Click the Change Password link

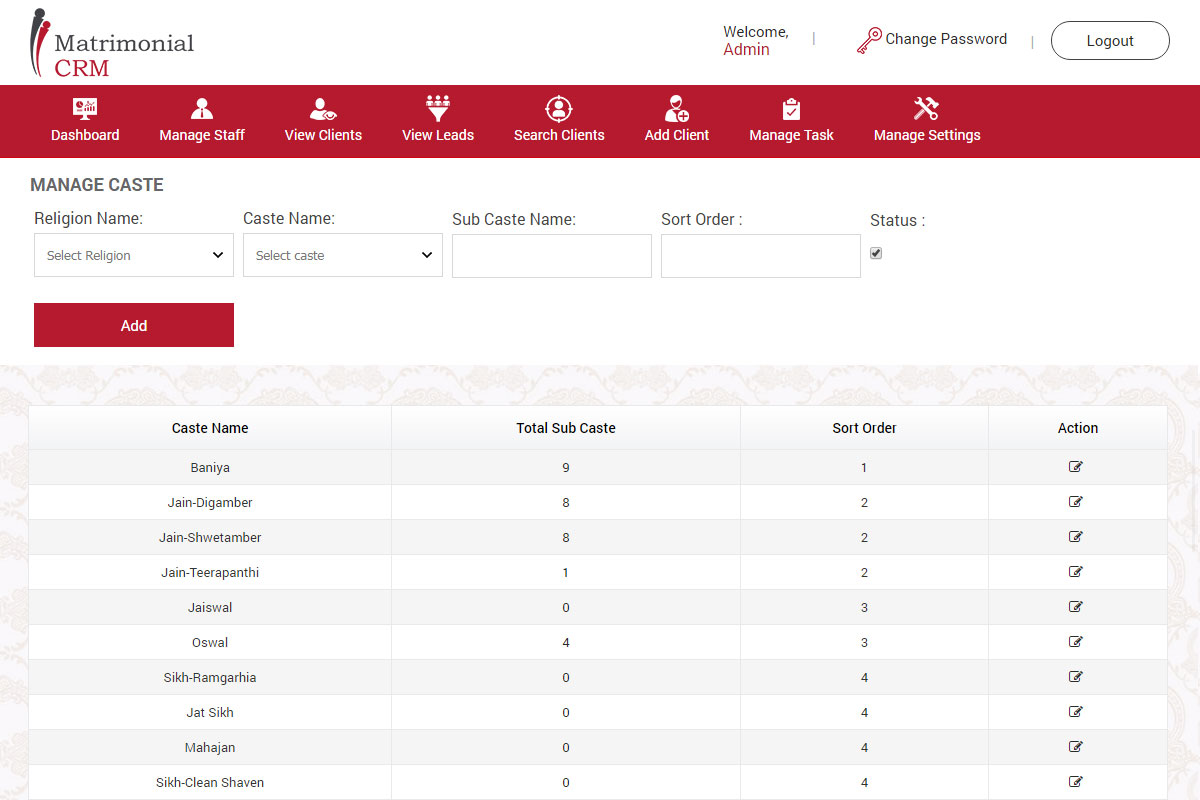pyautogui.click(x=945, y=39)
